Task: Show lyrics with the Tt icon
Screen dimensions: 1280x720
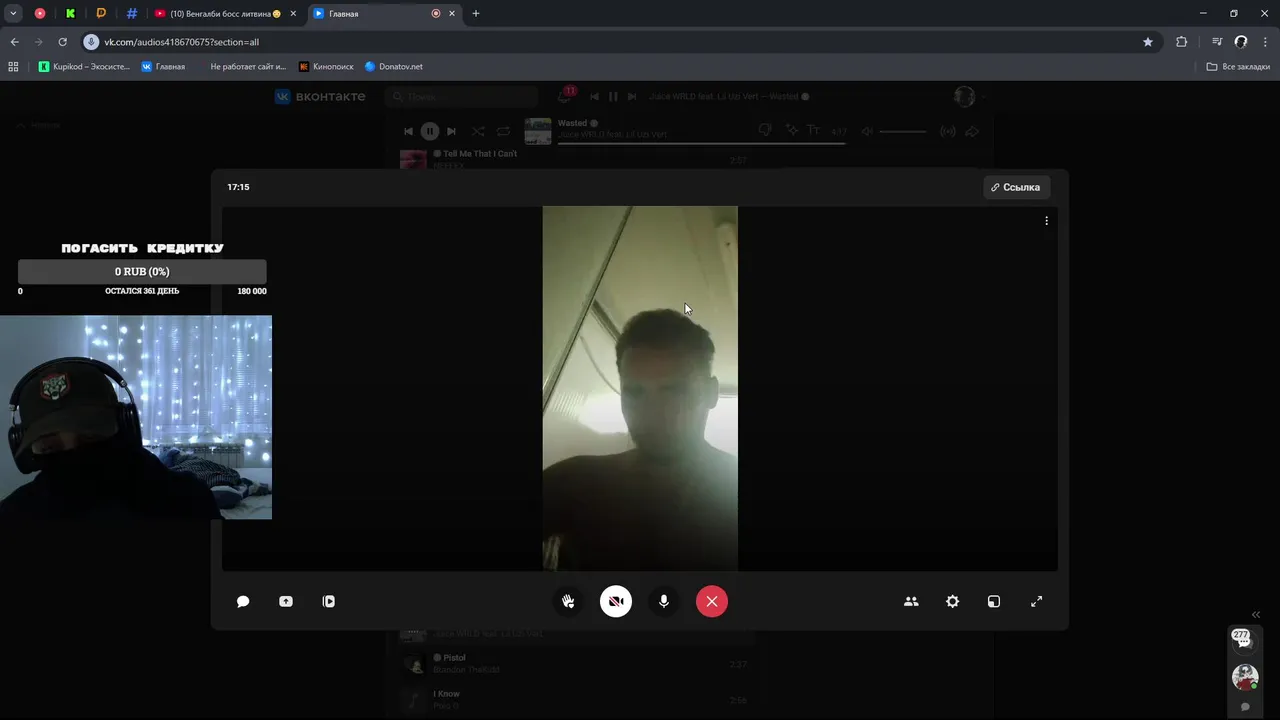Action: pos(813,130)
